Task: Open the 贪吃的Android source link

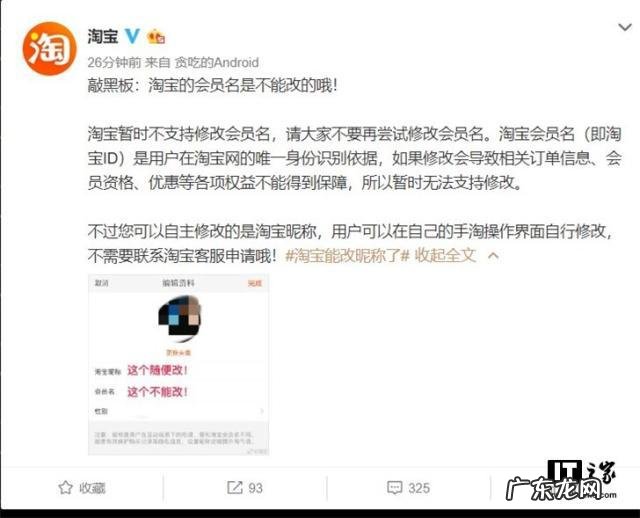Action: (216, 62)
